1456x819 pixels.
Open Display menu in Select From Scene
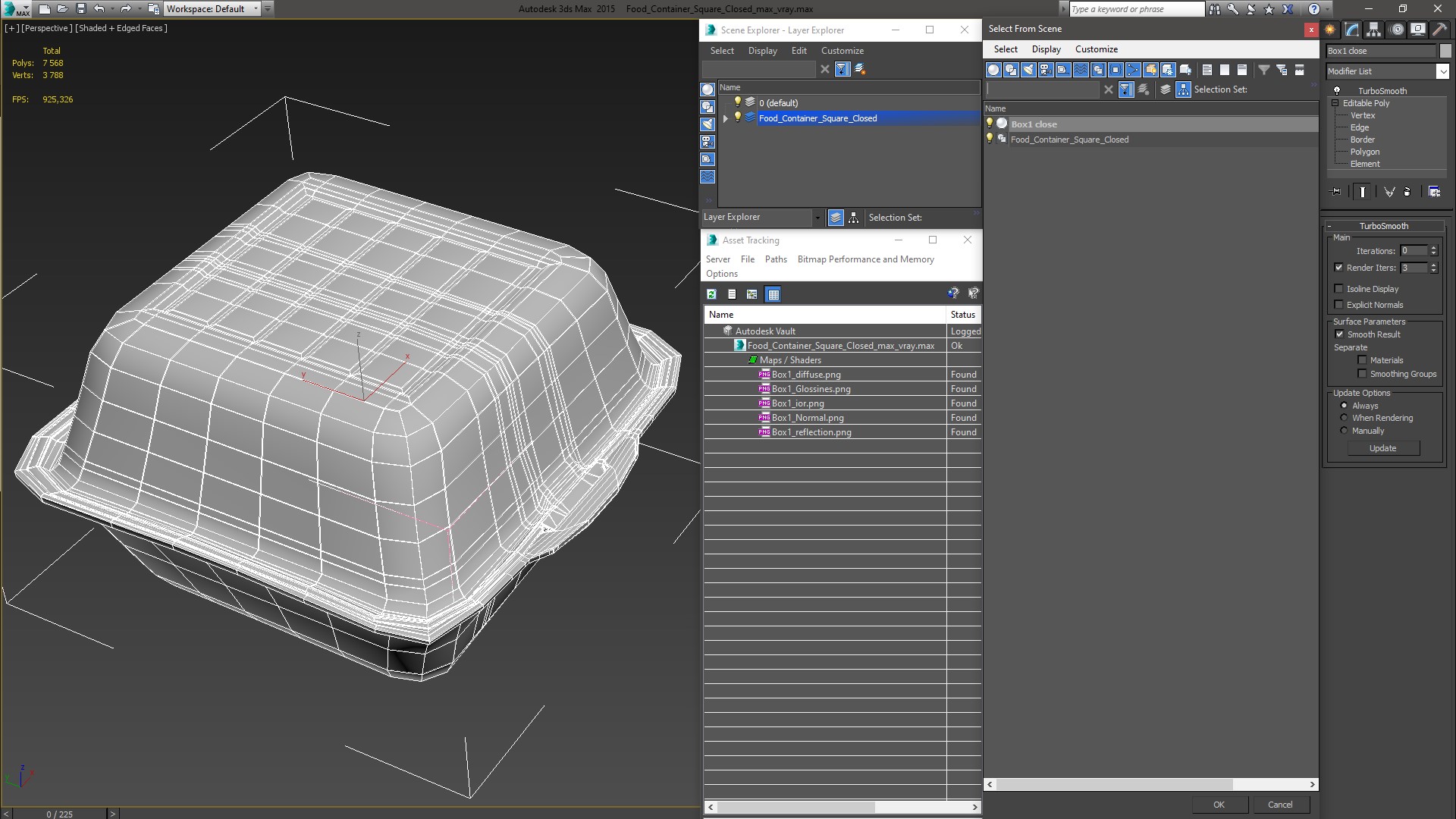1046,49
